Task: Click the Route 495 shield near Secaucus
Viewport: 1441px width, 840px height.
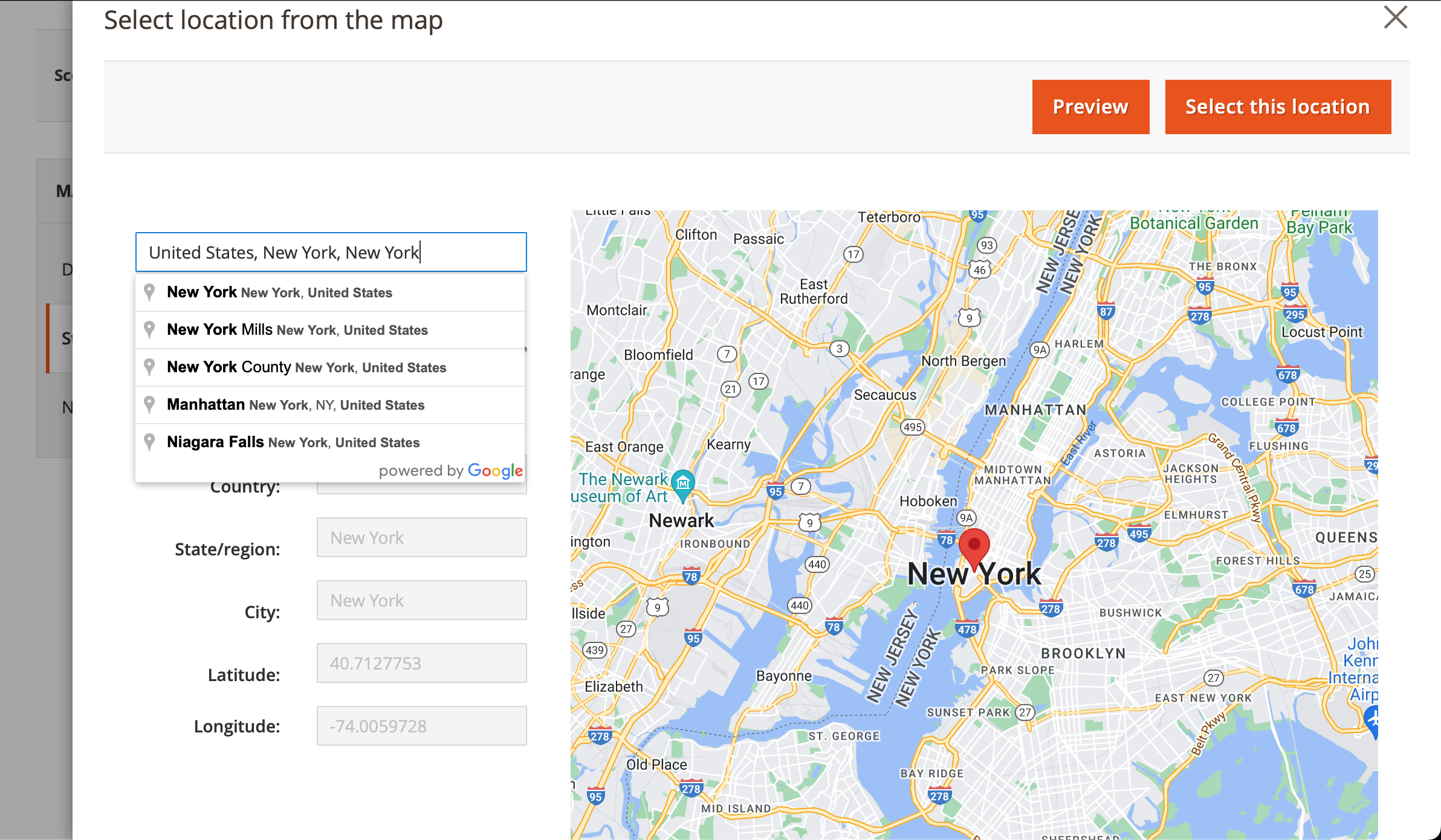Action: click(x=913, y=427)
